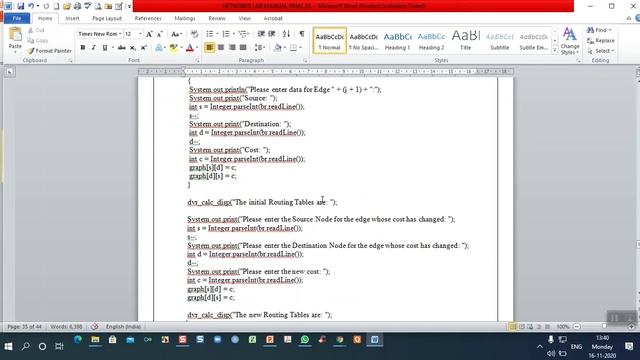Toggle Justify alignment
Screen dimensions: 640x360
pyautogui.click(x=243, y=48)
